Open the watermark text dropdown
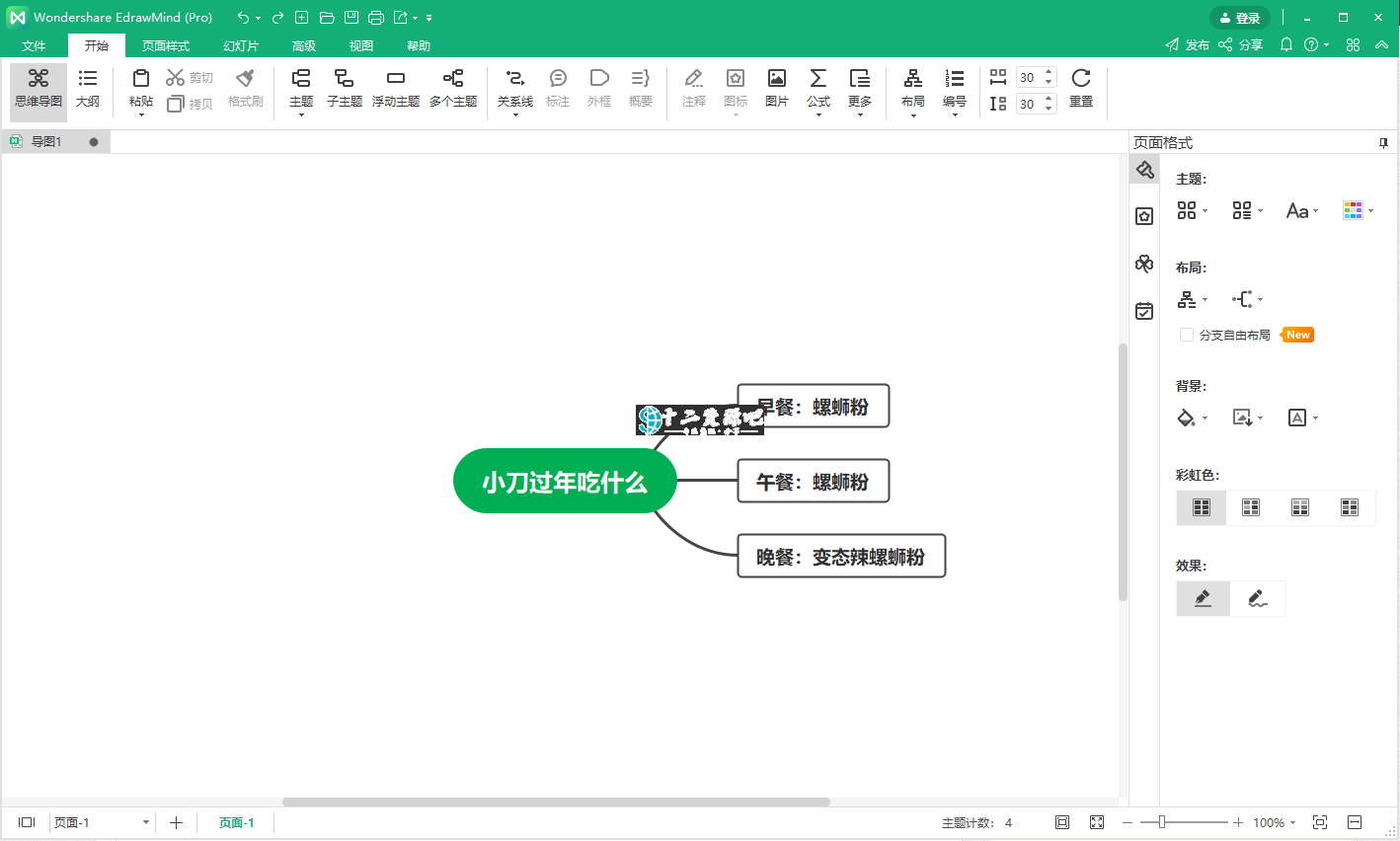This screenshot has width=1400, height=841. click(1302, 418)
